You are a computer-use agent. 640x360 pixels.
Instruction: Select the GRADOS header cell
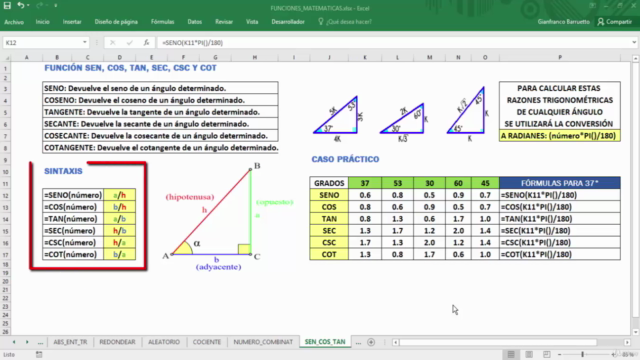(x=329, y=183)
